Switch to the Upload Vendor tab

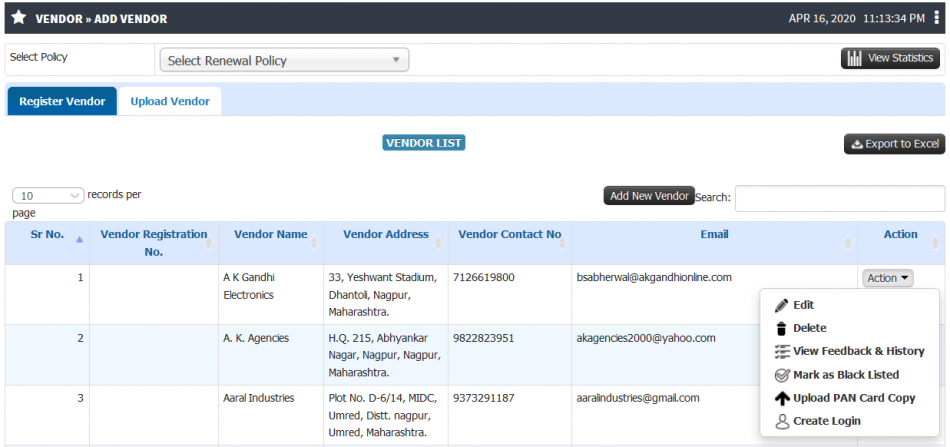[170, 101]
